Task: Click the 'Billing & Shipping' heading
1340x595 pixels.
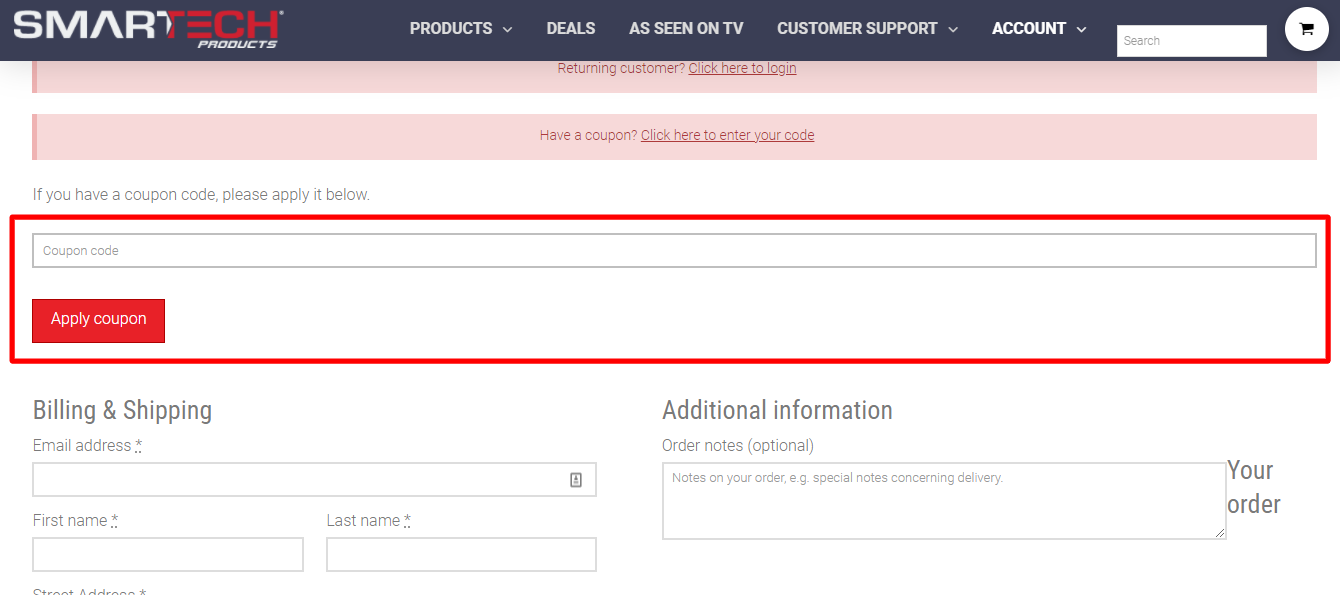Action: 122,410
